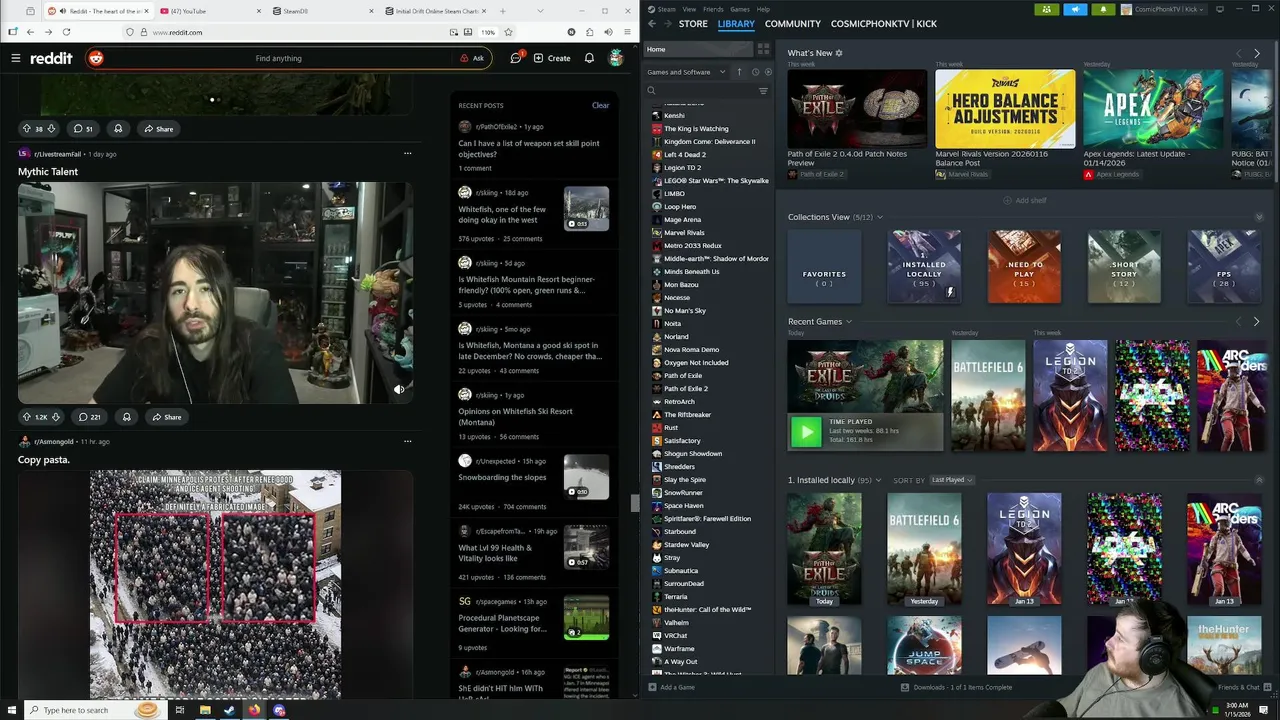This screenshot has width=1280, height=720.
Task: Click Create post button on Reddit
Action: 552,58
